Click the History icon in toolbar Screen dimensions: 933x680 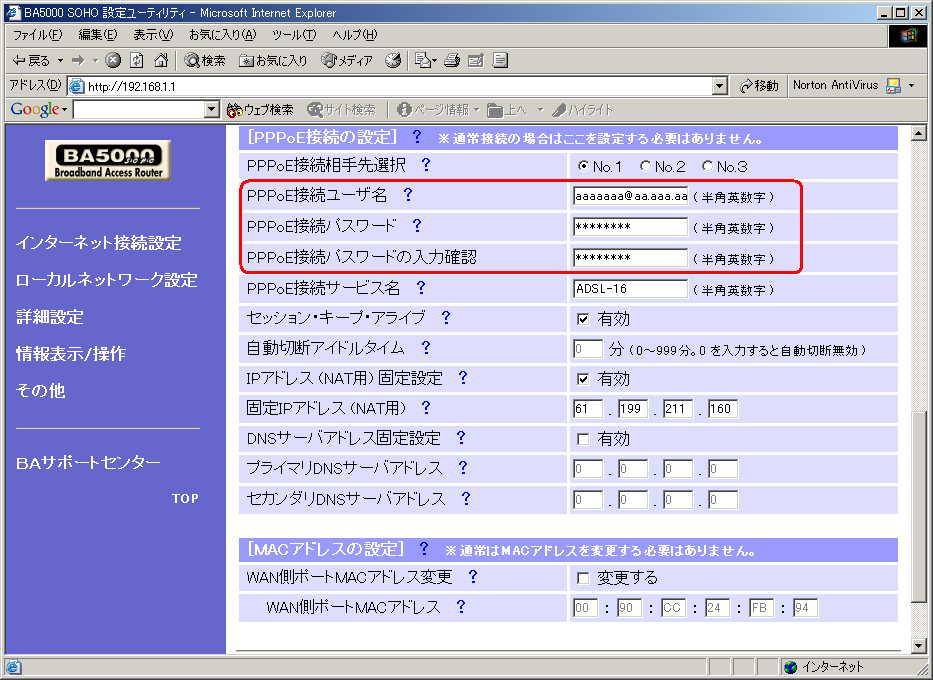click(x=394, y=61)
